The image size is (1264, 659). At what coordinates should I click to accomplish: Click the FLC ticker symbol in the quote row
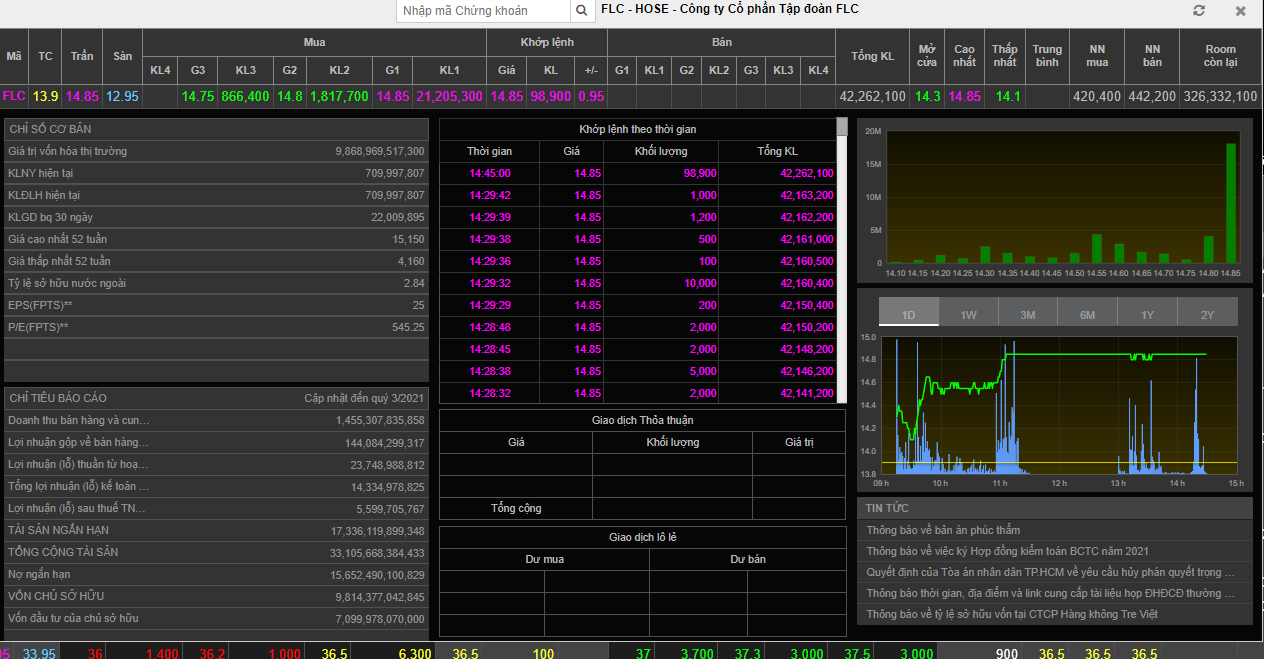[14, 97]
